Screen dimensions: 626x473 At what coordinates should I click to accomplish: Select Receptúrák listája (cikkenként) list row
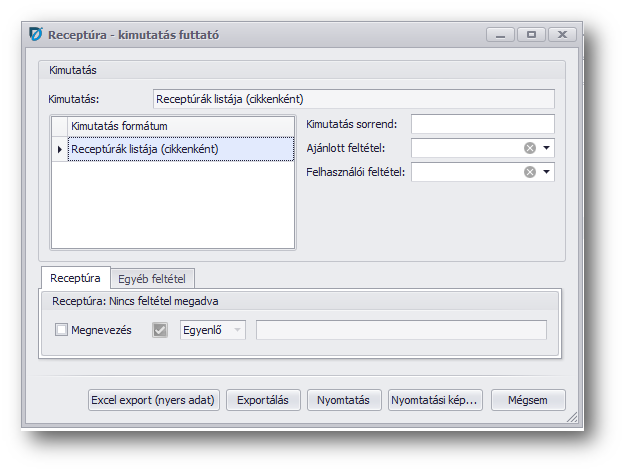pos(180,149)
